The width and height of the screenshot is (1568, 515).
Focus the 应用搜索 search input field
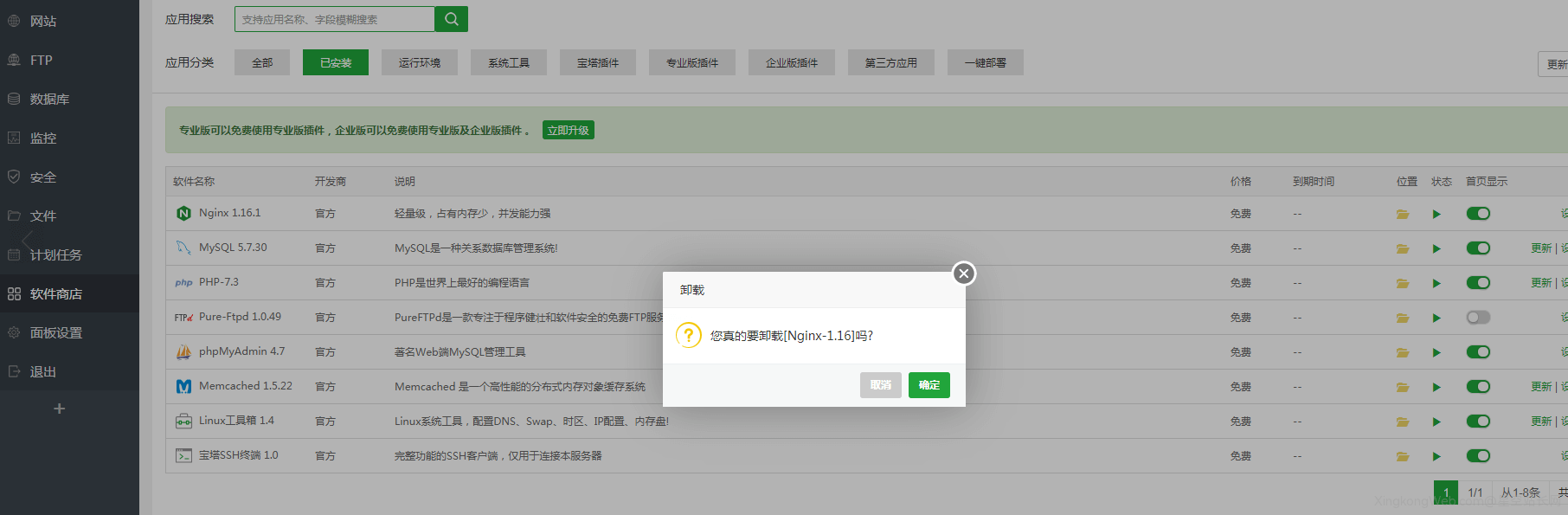(x=335, y=19)
